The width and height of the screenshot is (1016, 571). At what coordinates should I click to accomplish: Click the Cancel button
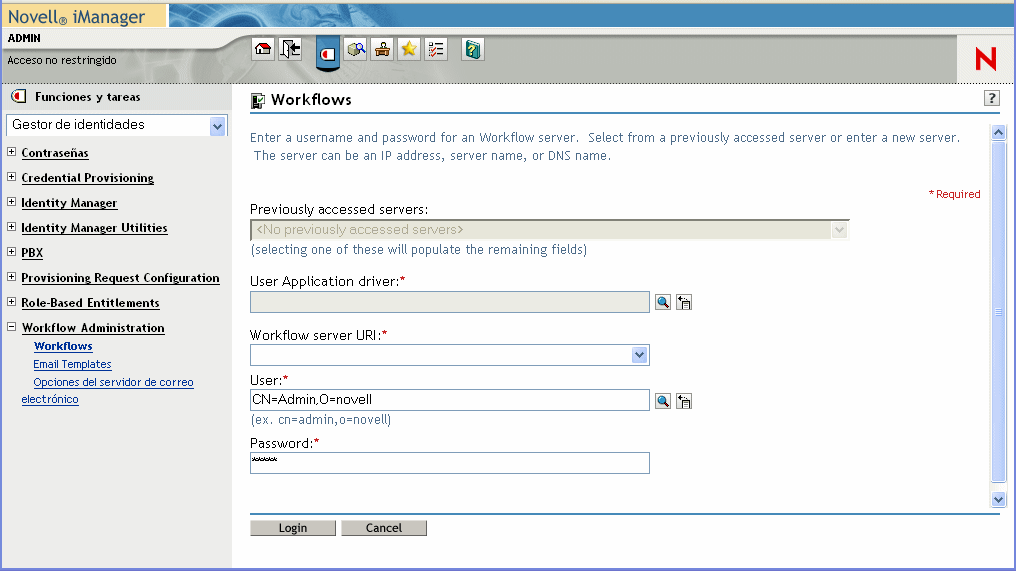point(384,528)
